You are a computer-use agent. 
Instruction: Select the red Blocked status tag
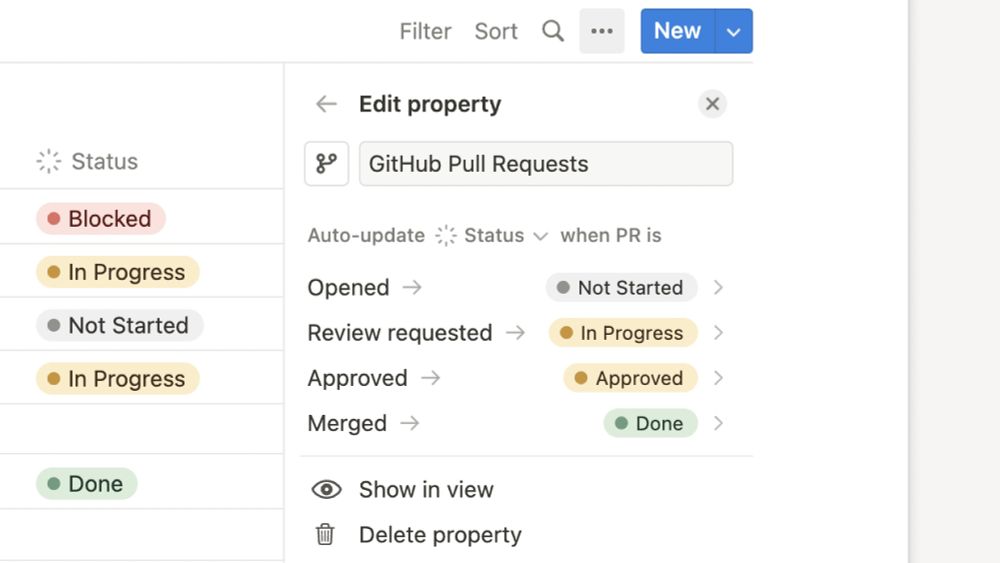pyautogui.click(x=101, y=219)
